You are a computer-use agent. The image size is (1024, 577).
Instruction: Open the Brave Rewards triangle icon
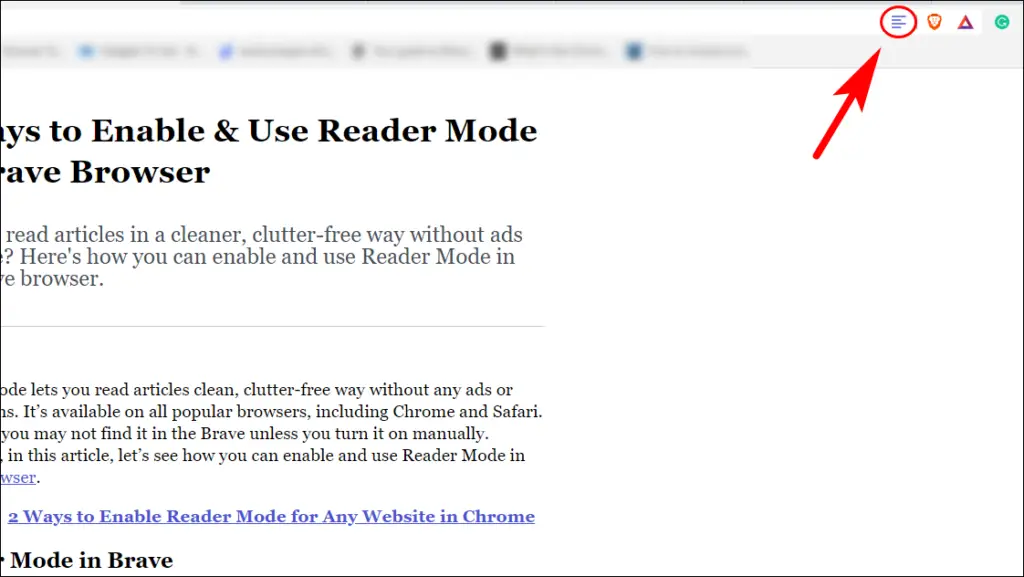[966, 23]
